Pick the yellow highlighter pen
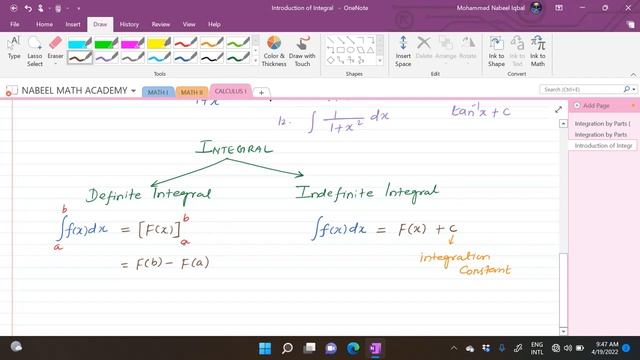The width and height of the screenshot is (640, 360). (x=159, y=43)
